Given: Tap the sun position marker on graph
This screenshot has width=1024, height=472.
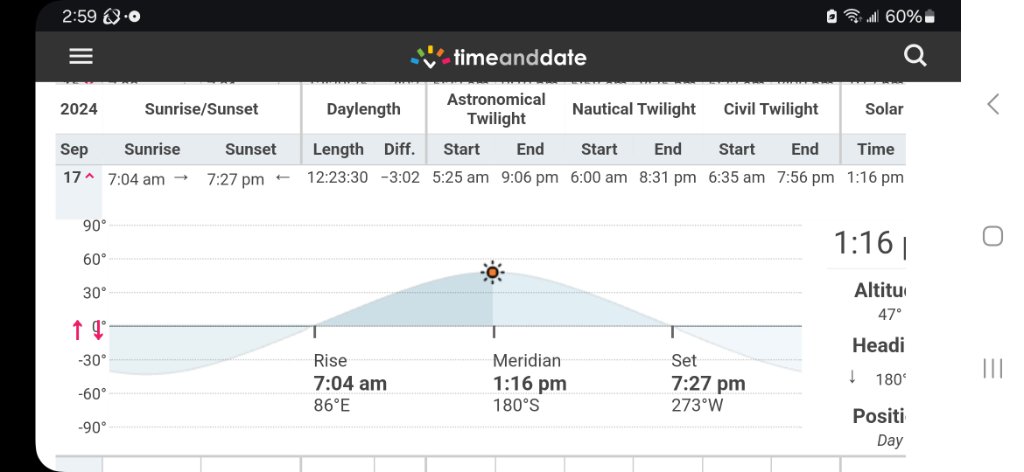Looking at the screenshot, I should point(492,272).
